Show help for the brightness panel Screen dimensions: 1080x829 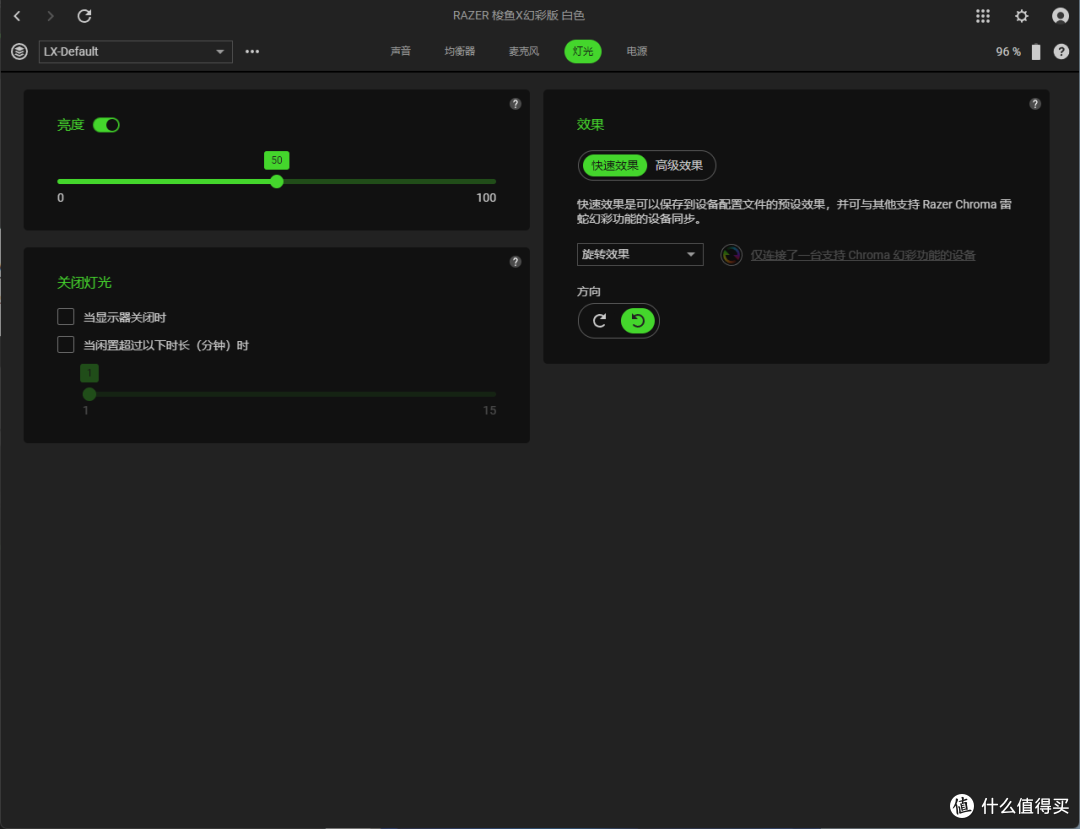pos(515,104)
